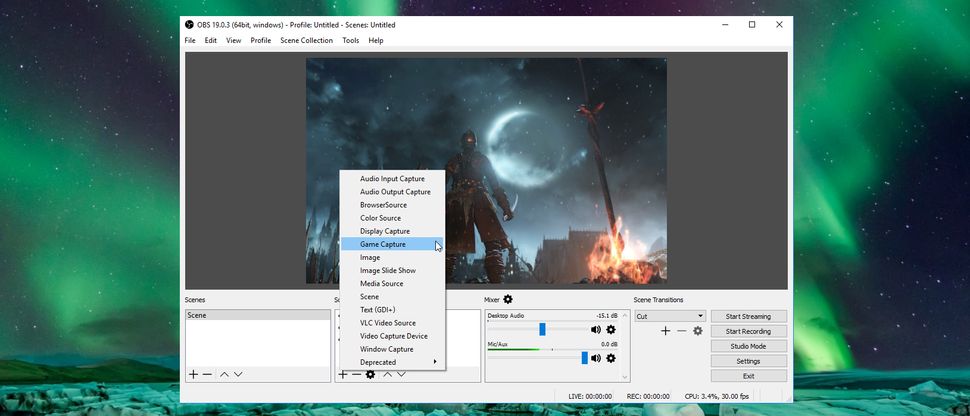The image size is (970, 416).
Task: Click the LIVE: 00:00:00 status
Action: (x=590, y=396)
